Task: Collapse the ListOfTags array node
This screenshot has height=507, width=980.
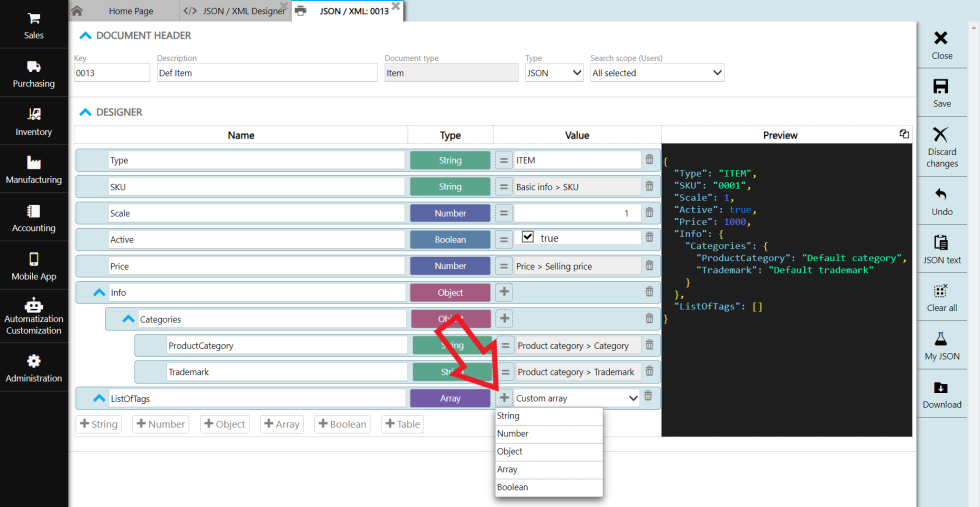Action: (x=99, y=398)
